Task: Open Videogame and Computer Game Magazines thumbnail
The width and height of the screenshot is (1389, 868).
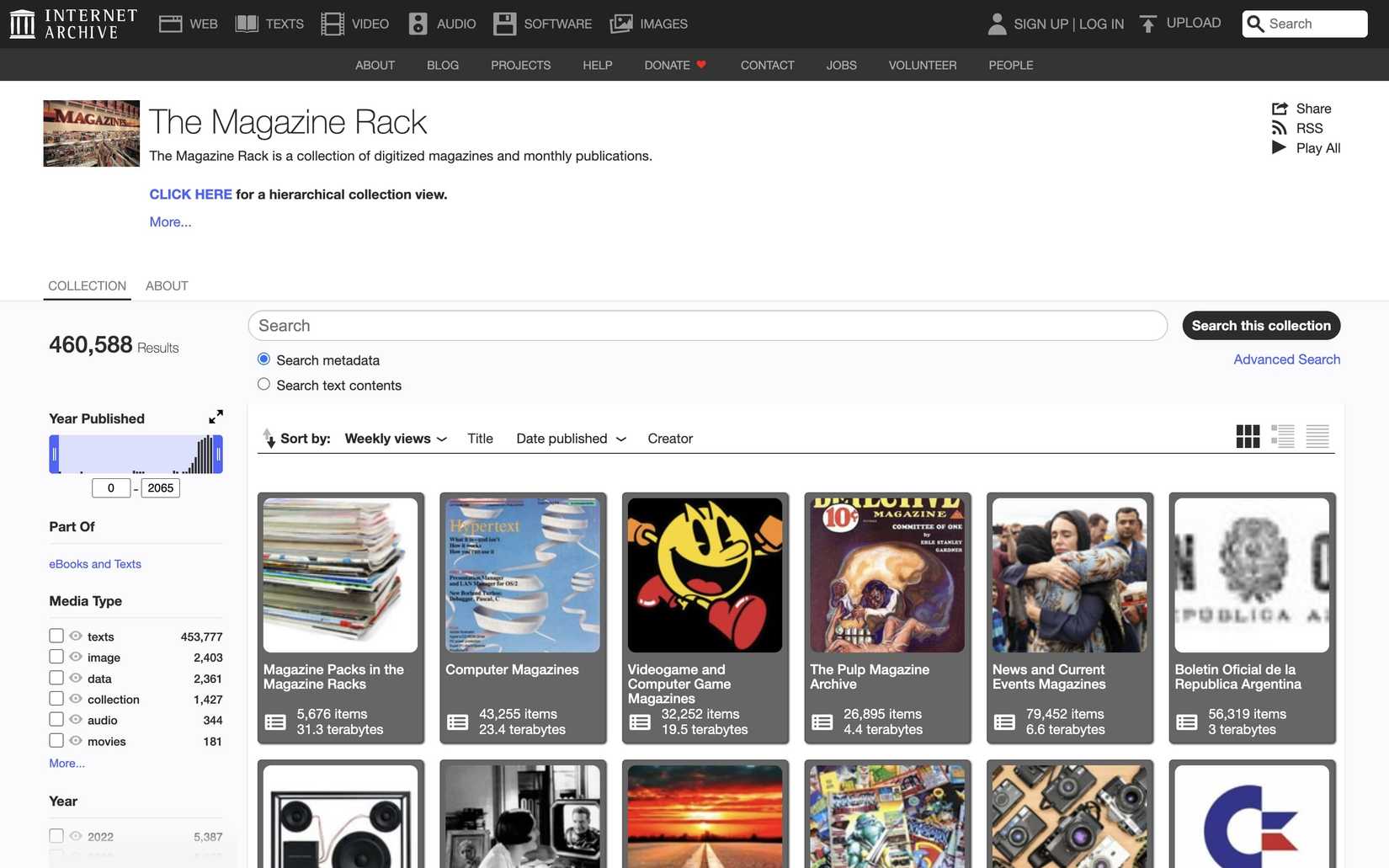Action: 705,575
